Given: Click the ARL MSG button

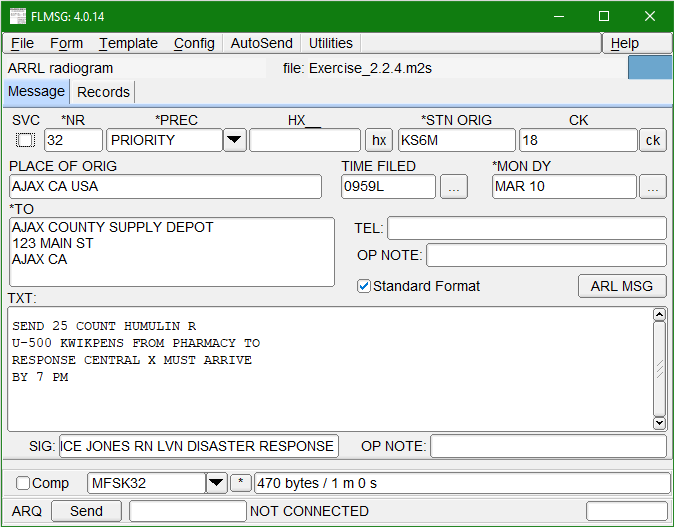Looking at the screenshot, I should click(621, 286).
